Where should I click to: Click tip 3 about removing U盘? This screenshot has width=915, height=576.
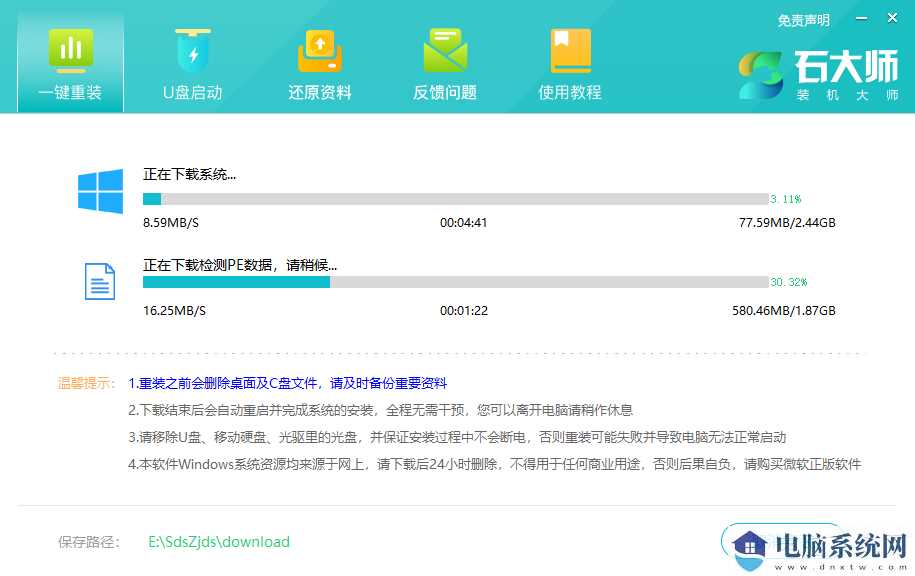457,437
